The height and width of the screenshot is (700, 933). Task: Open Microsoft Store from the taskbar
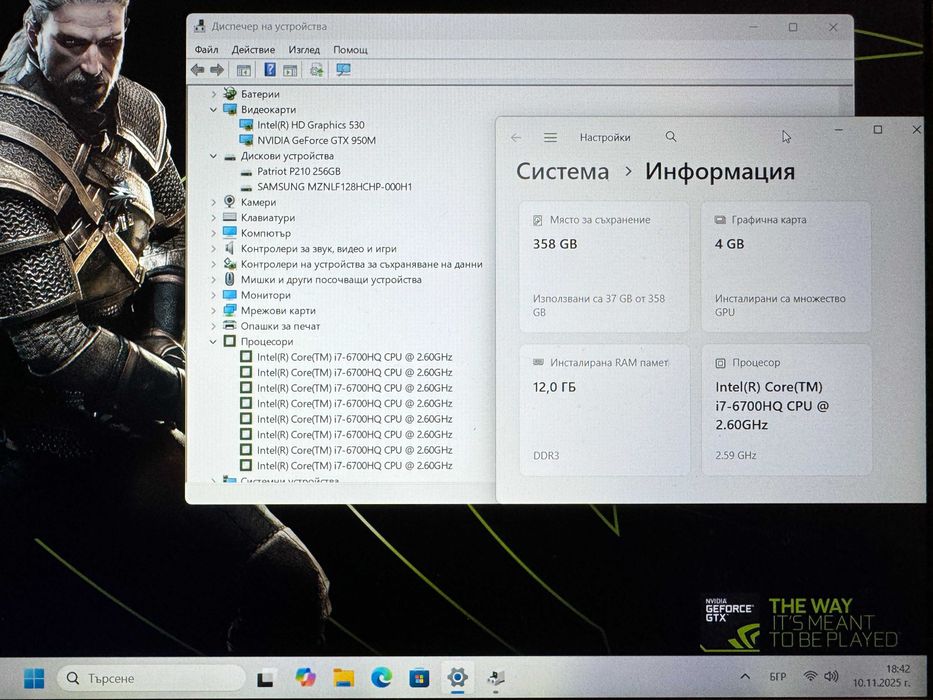point(419,678)
